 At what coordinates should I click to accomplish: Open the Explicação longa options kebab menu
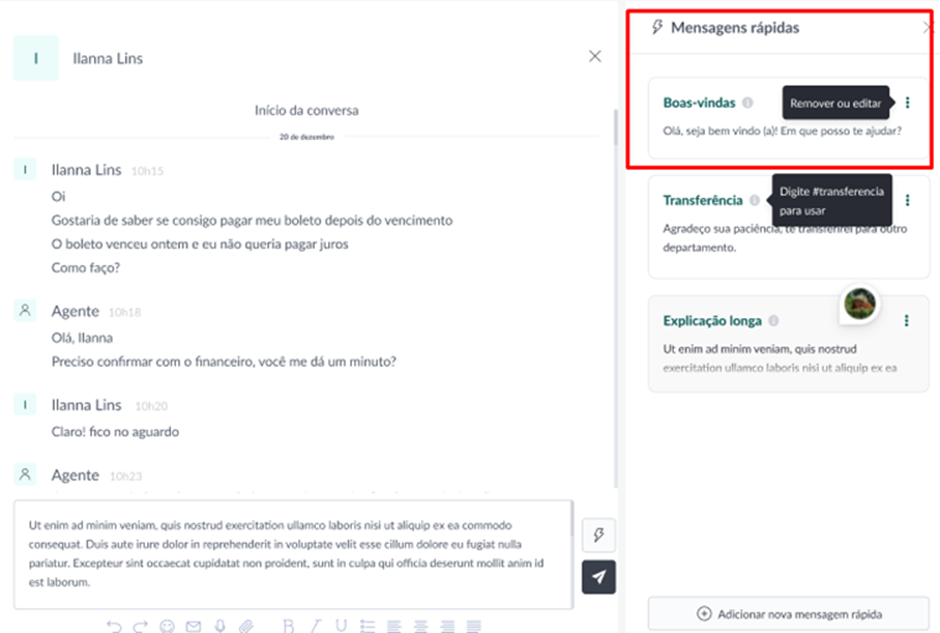[x=907, y=321]
